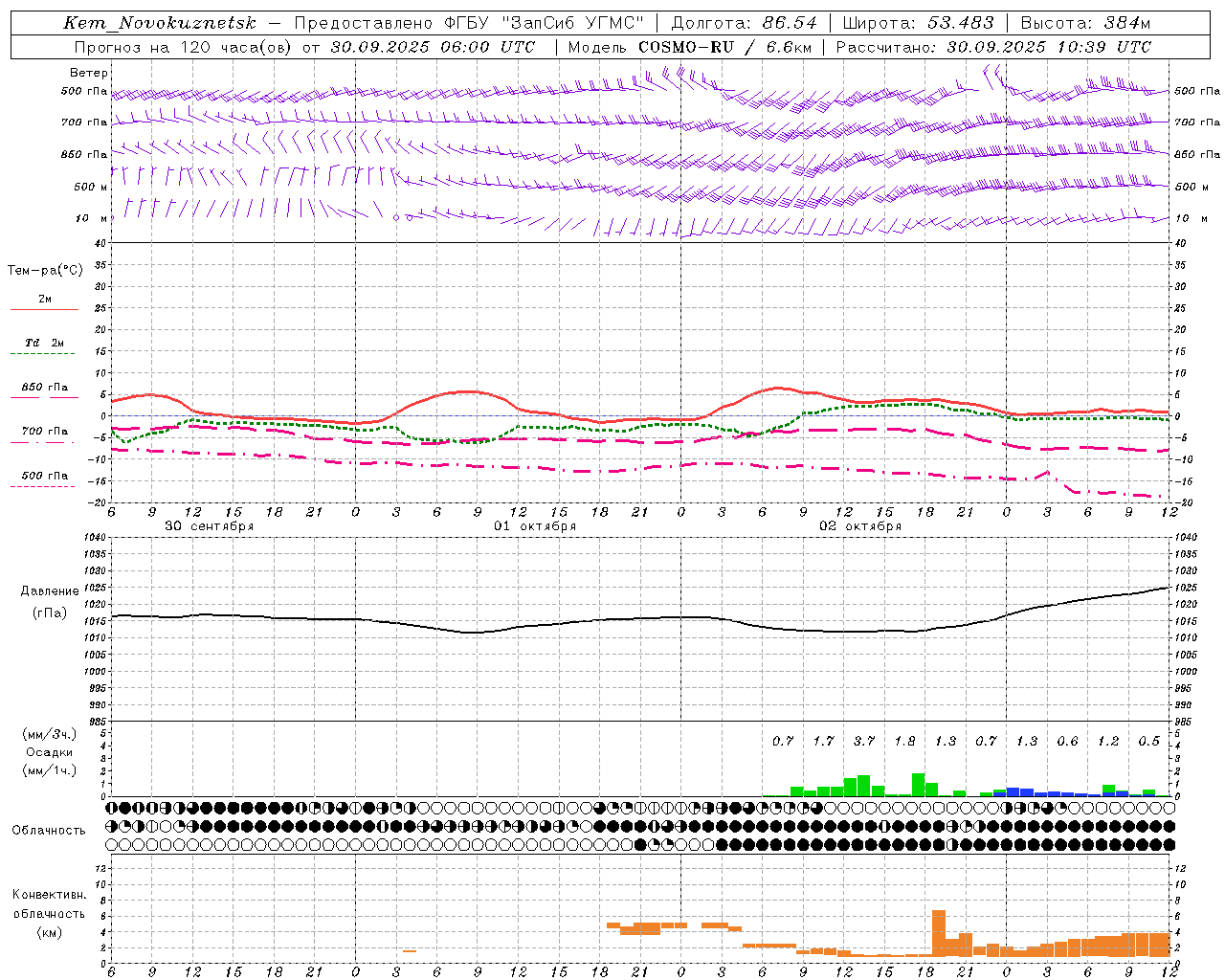Click the "Тем-ра(°C)" temperature panel label

point(45,271)
